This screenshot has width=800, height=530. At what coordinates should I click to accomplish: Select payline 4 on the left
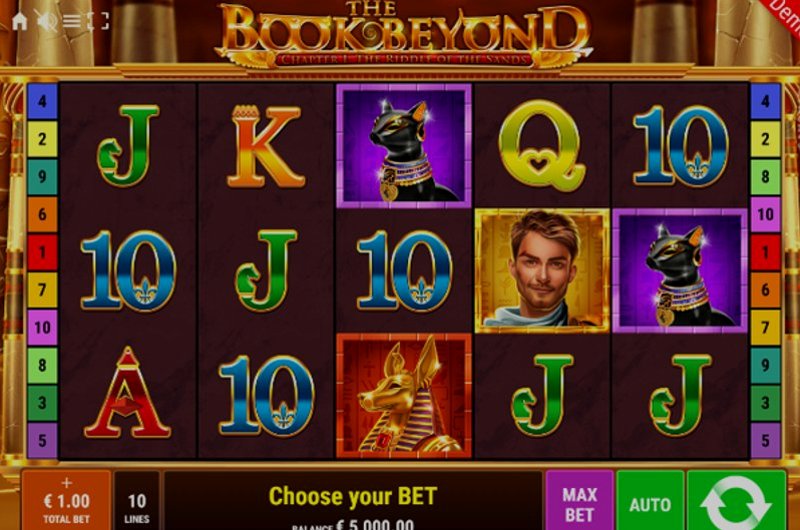42,101
